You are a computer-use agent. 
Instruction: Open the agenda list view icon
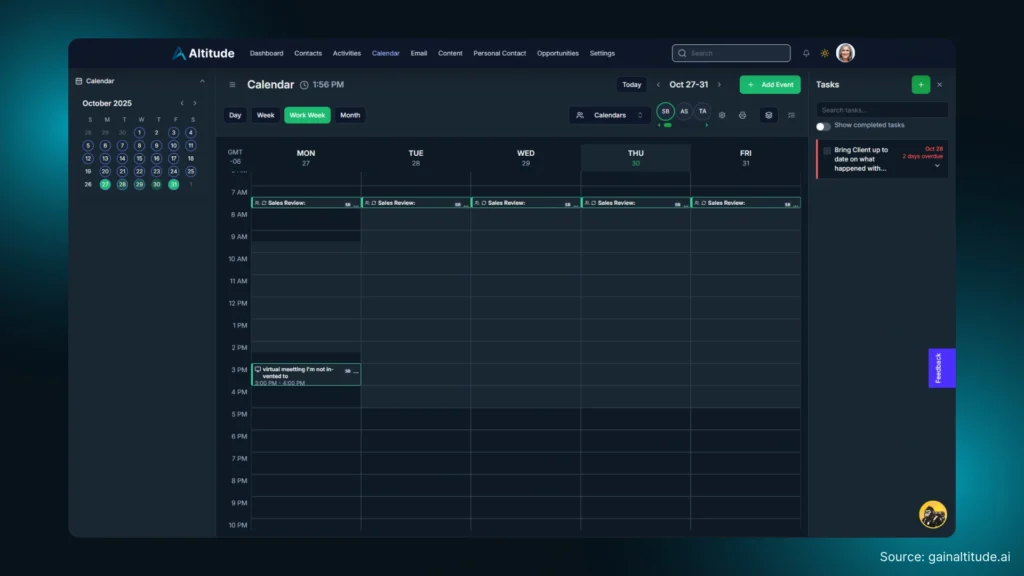click(x=791, y=116)
